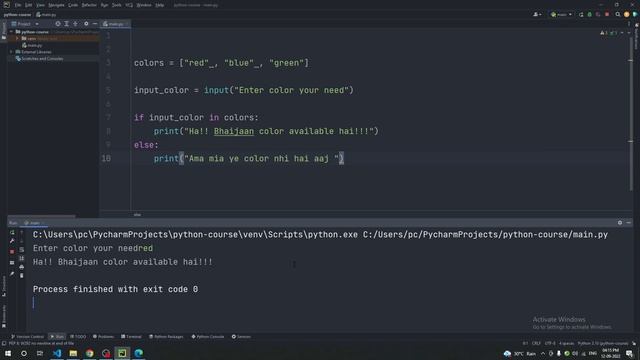Open the Run menu
The height and width of the screenshot is (360, 640).
click(x=104, y=5)
